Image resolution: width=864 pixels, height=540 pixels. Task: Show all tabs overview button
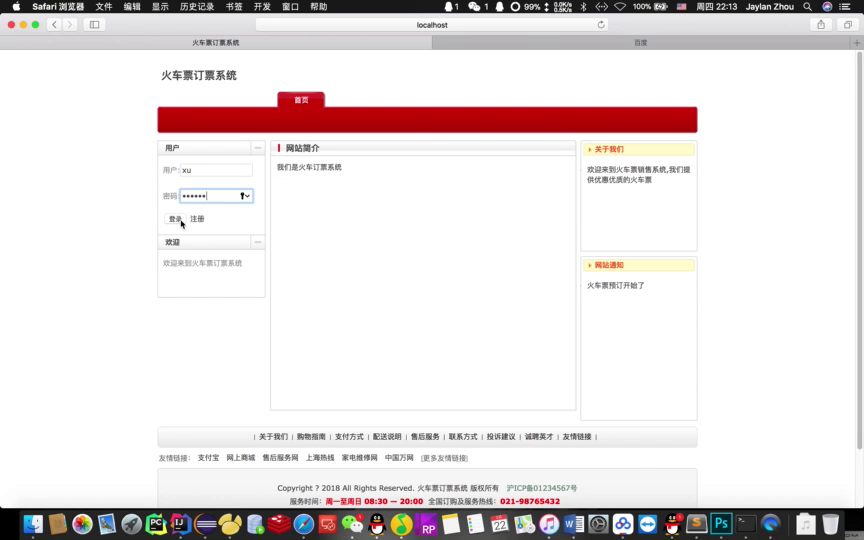click(x=847, y=24)
